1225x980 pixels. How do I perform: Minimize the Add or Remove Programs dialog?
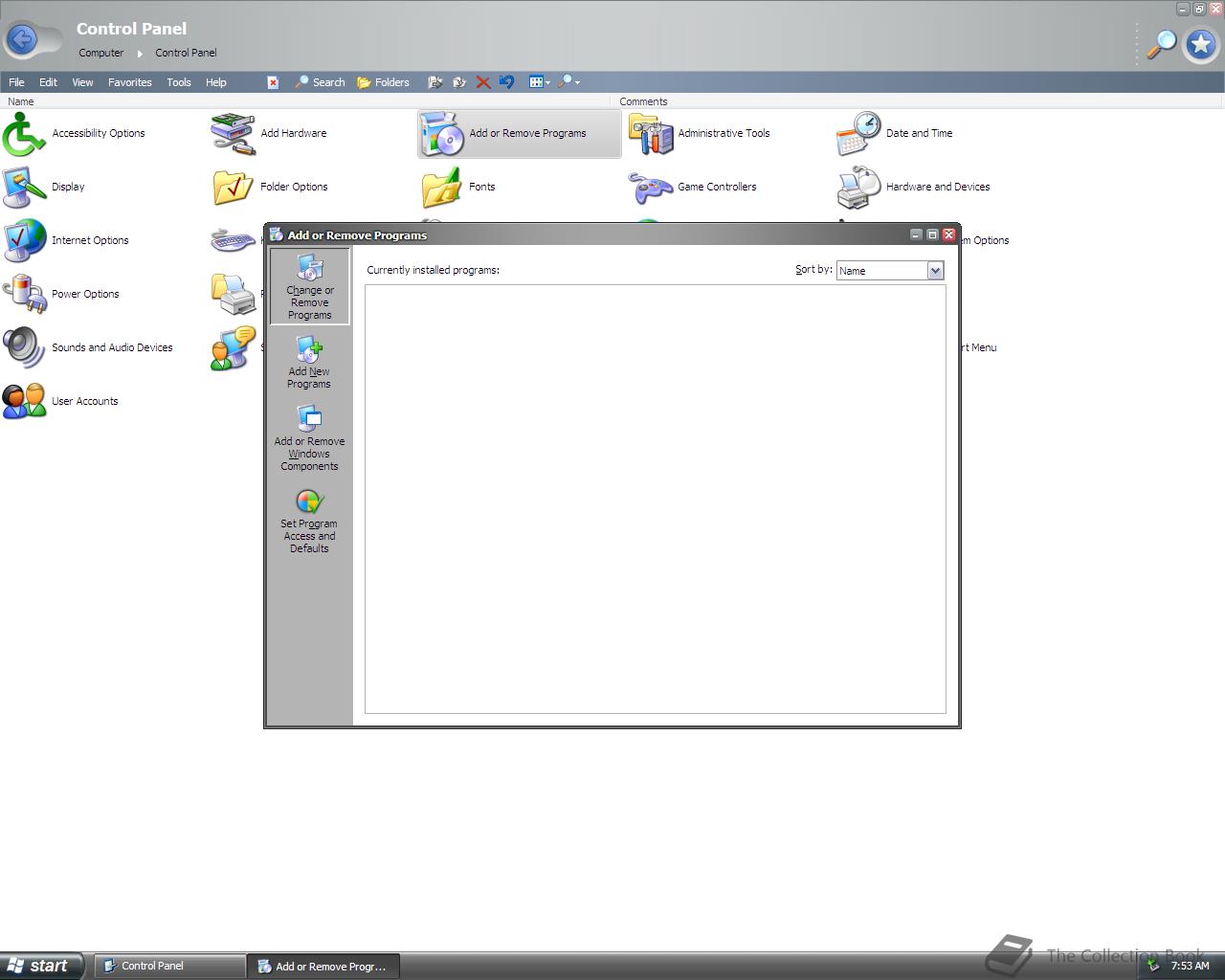click(916, 234)
